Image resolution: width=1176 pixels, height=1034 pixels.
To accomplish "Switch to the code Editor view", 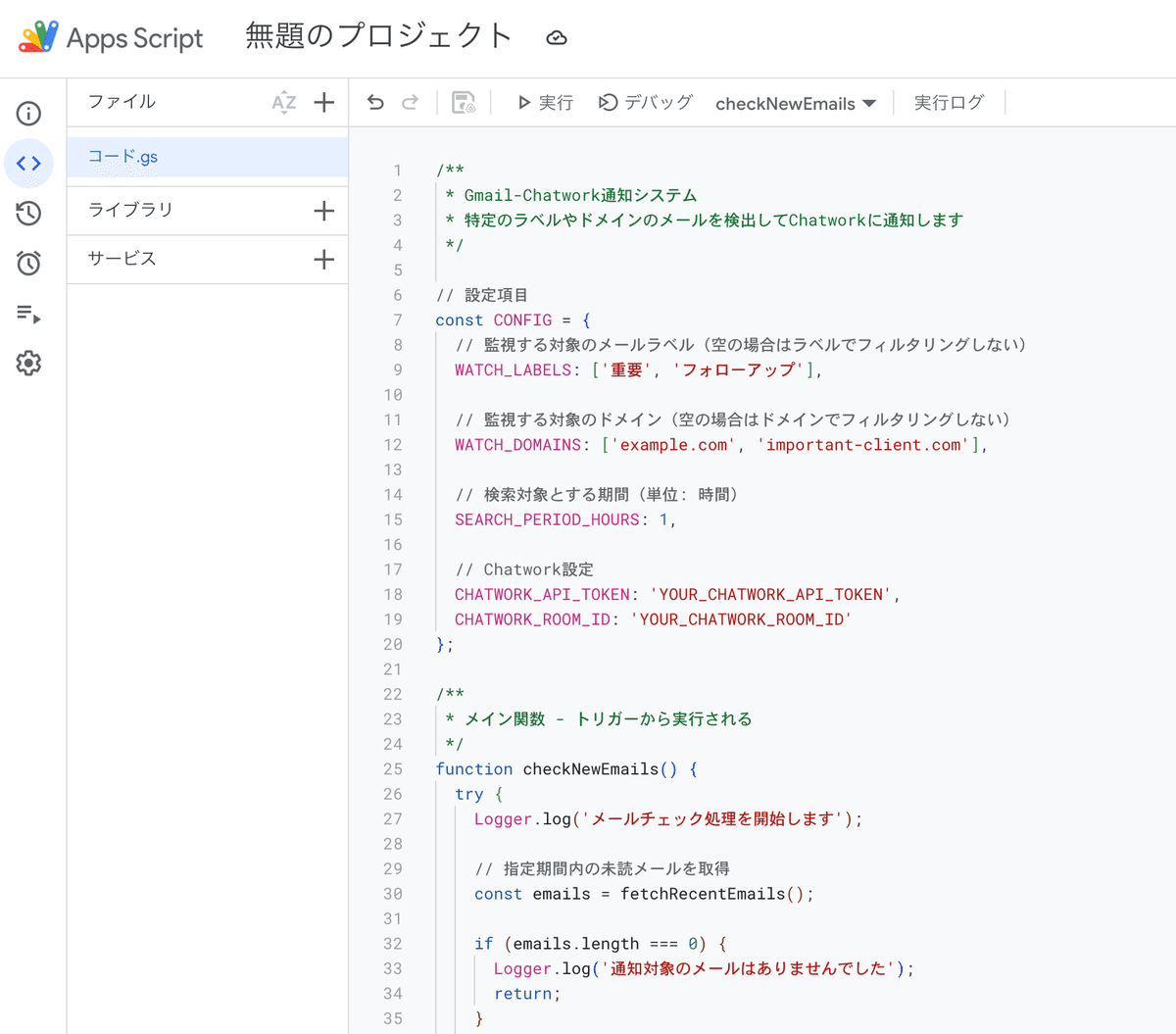I will 28,163.
